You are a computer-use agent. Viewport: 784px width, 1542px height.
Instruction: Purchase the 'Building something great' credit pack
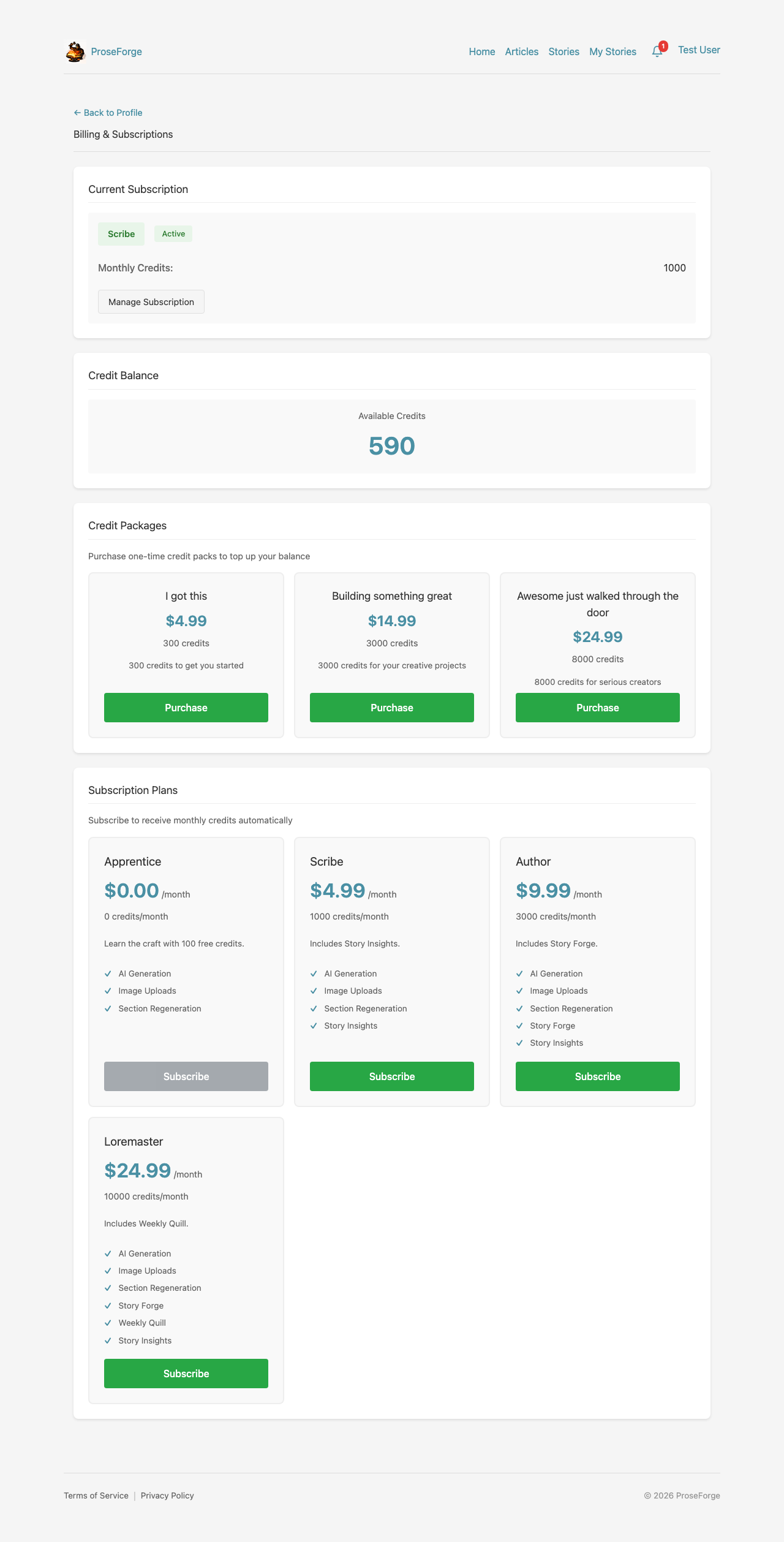click(x=391, y=708)
